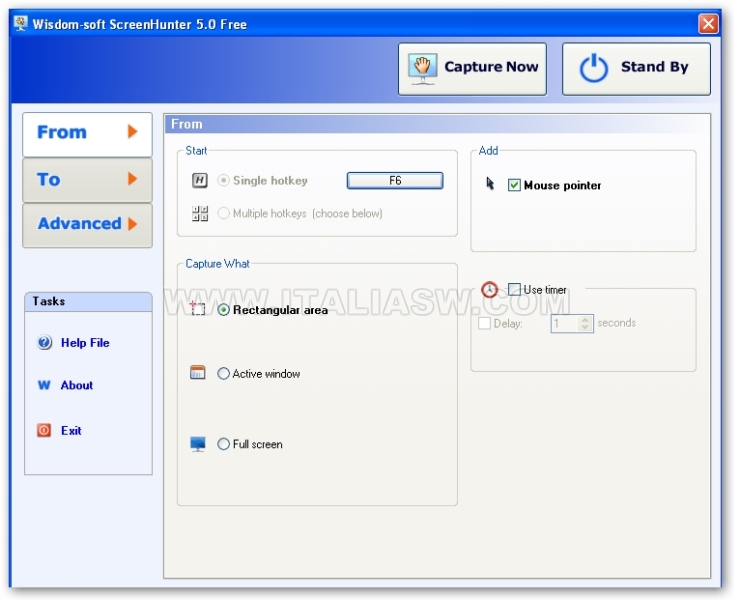Click the orange arrow on the To tab
Image resolution: width=734 pixels, height=600 pixels.
tap(132, 179)
